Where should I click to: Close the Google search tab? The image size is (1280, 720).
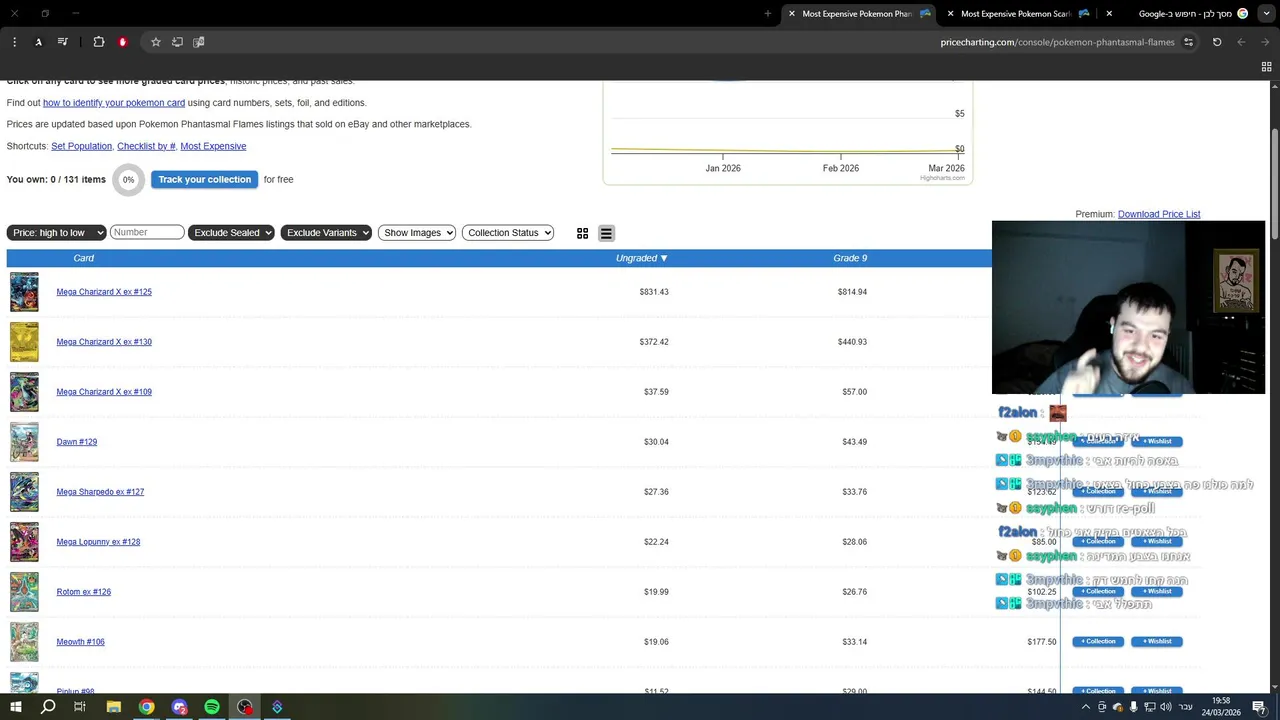(x=1109, y=14)
